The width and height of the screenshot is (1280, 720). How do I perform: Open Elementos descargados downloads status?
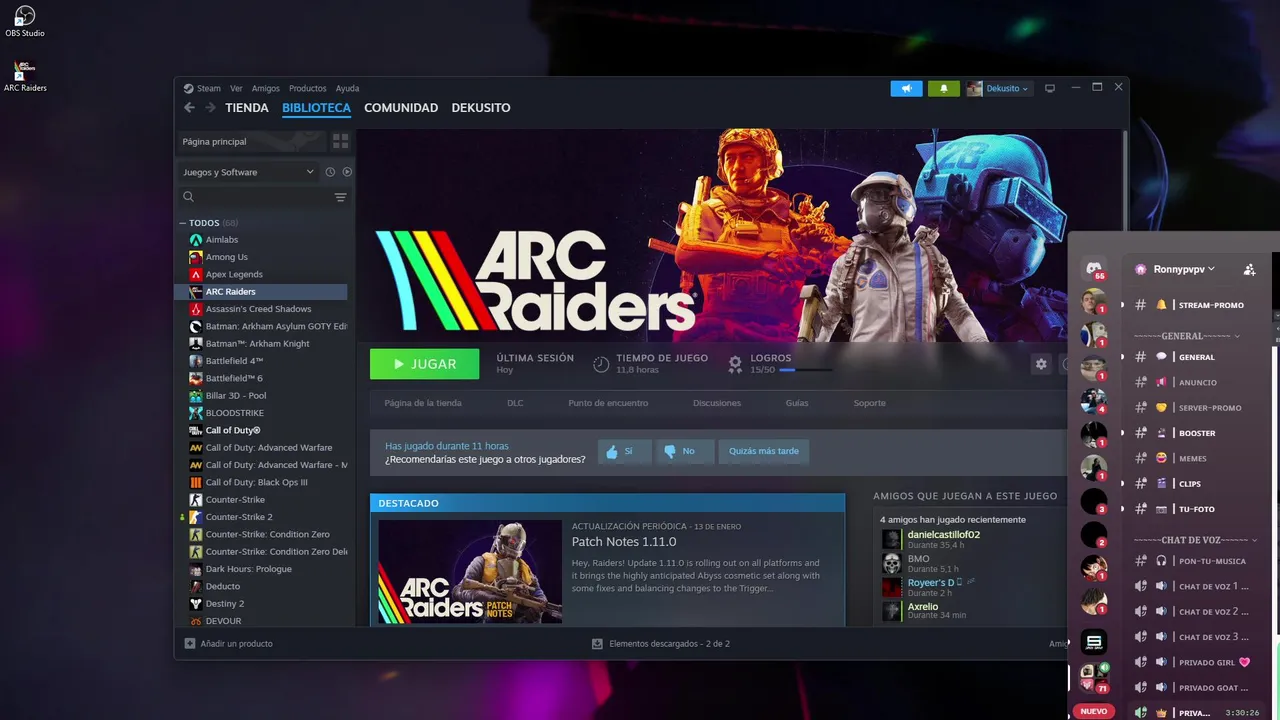pos(661,643)
